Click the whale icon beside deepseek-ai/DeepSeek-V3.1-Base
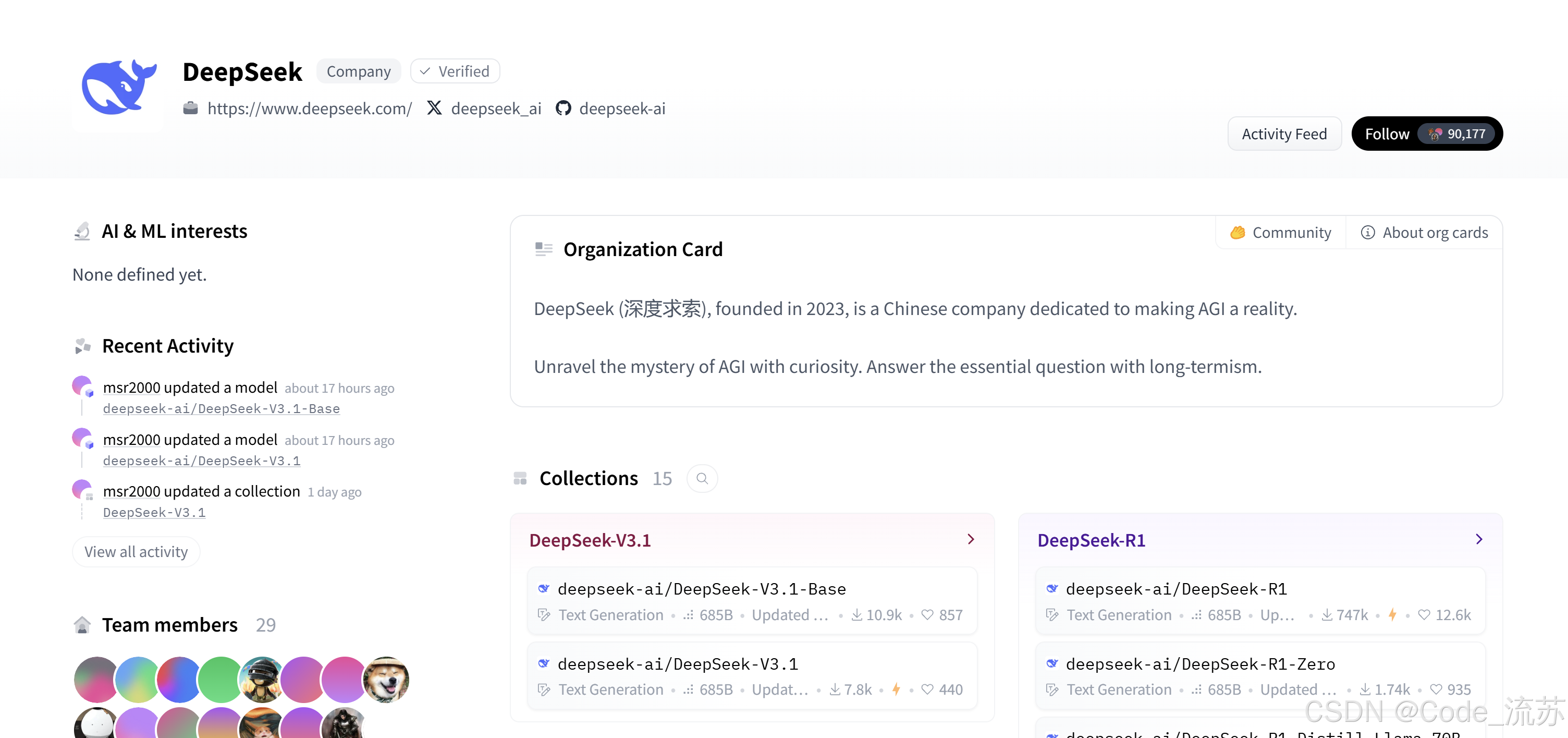The image size is (1568, 738). (x=544, y=589)
